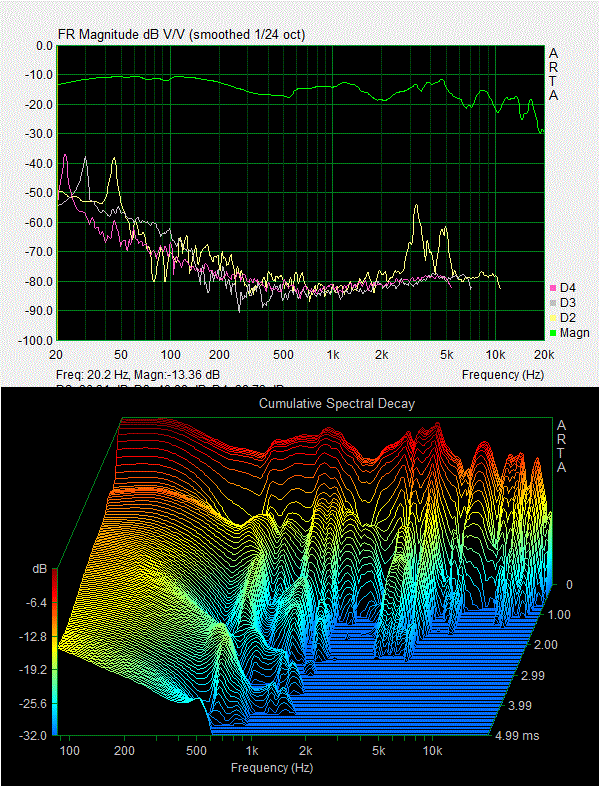Click the Magn legend label
Image resolution: width=599 pixels, height=786 pixels.
pos(575,333)
